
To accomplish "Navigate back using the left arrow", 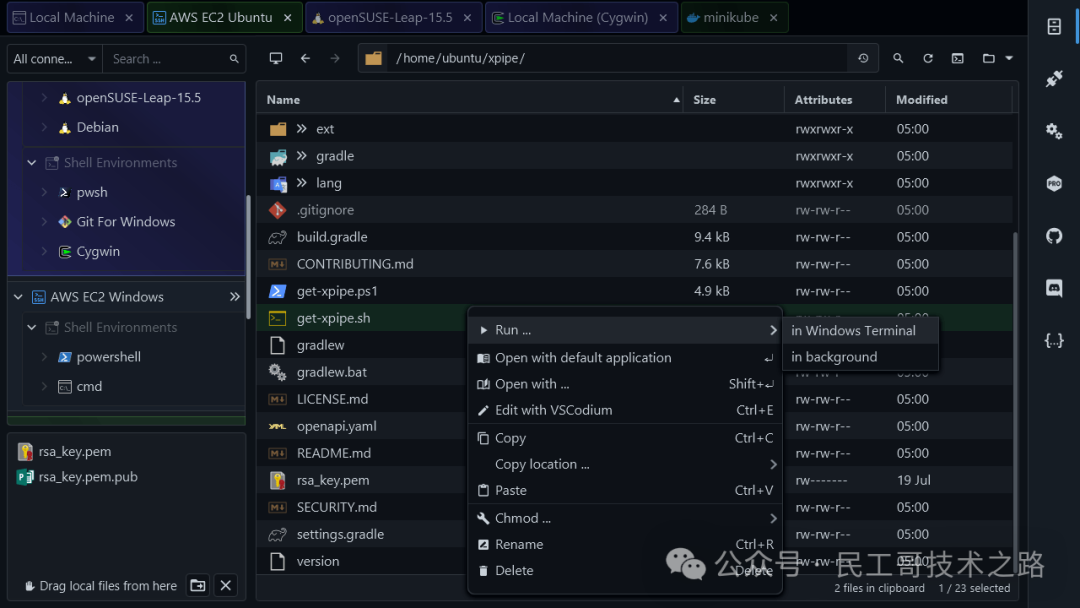I will click(306, 58).
